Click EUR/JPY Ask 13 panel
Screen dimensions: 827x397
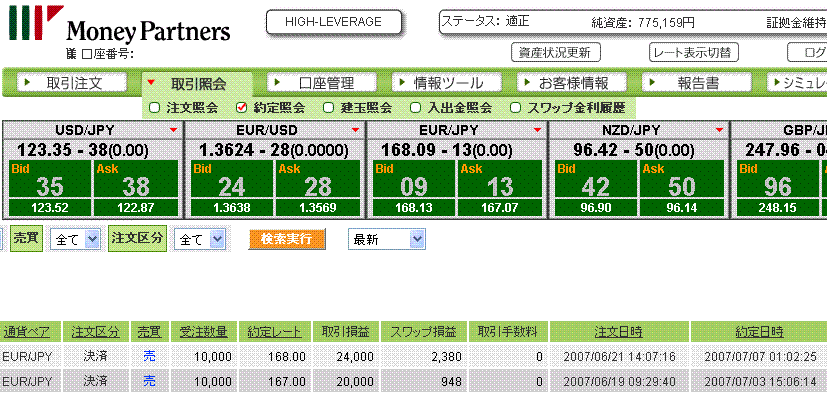[x=500, y=179]
